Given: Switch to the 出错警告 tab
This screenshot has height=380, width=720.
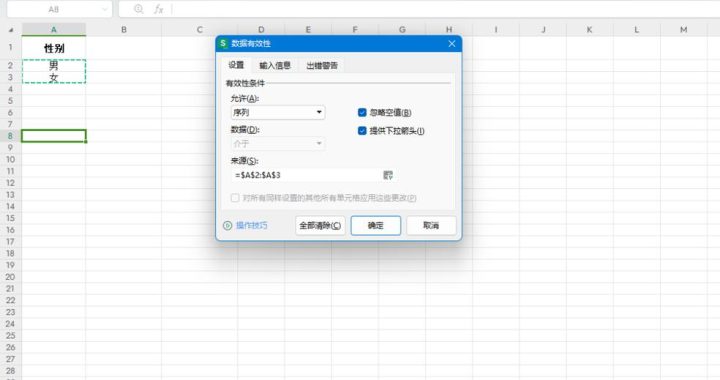Looking at the screenshot, I should pos(322,66).
